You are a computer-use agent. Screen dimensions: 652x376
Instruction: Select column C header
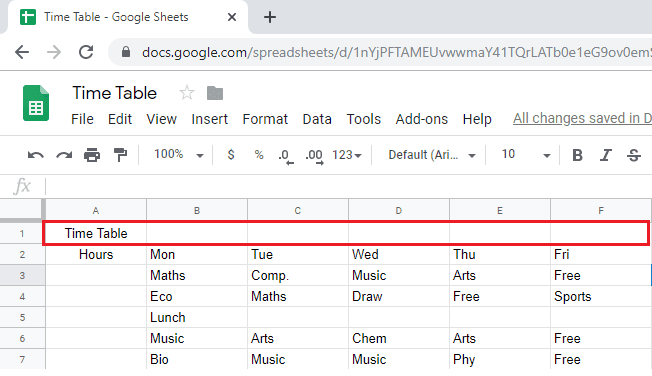tap(298, 210)
